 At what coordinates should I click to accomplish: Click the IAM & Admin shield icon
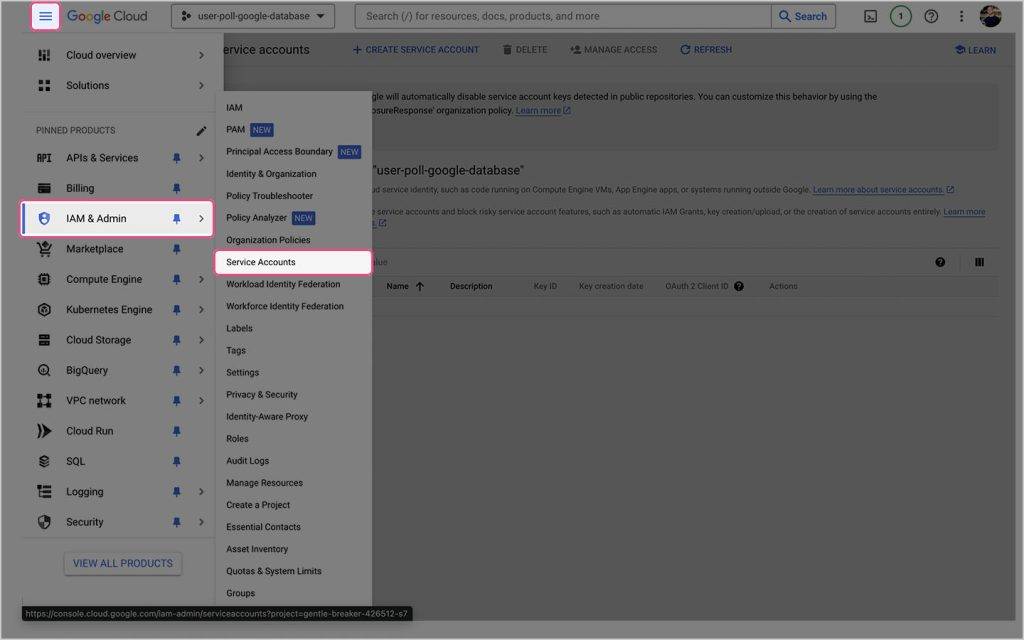click(x=44, y=219)
